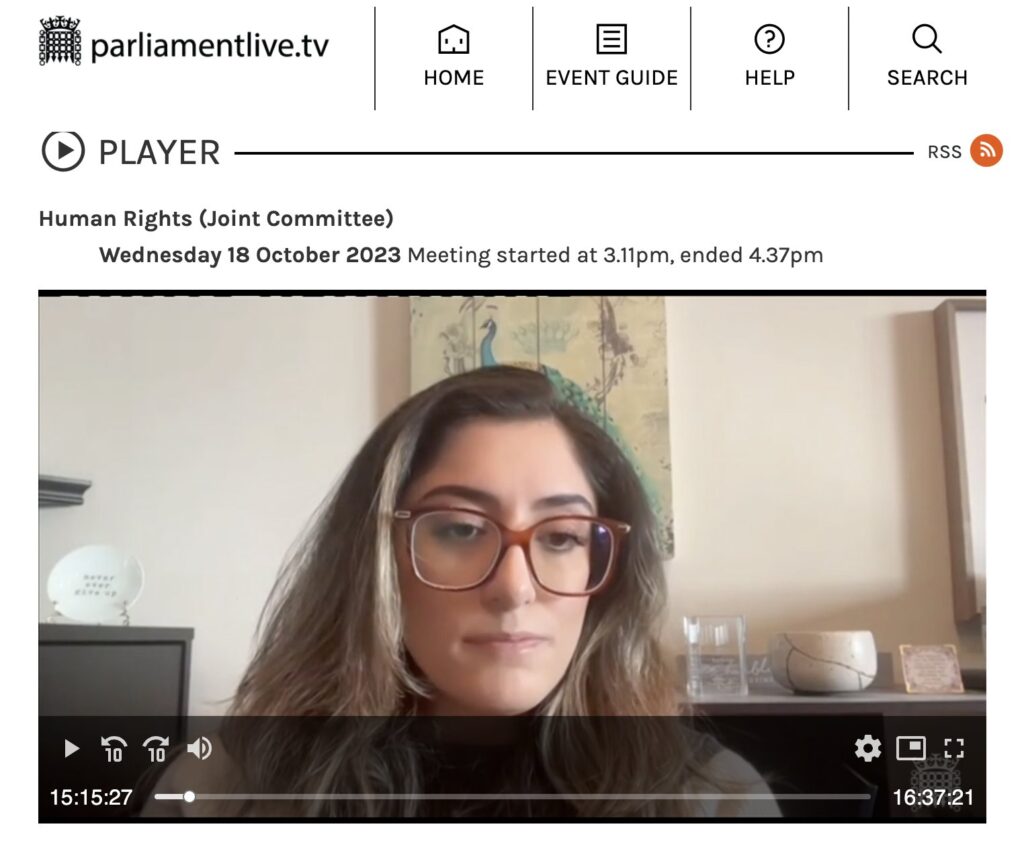Mute the video volume
This screenshot has height=843, width=1024.
click(199, 748)
